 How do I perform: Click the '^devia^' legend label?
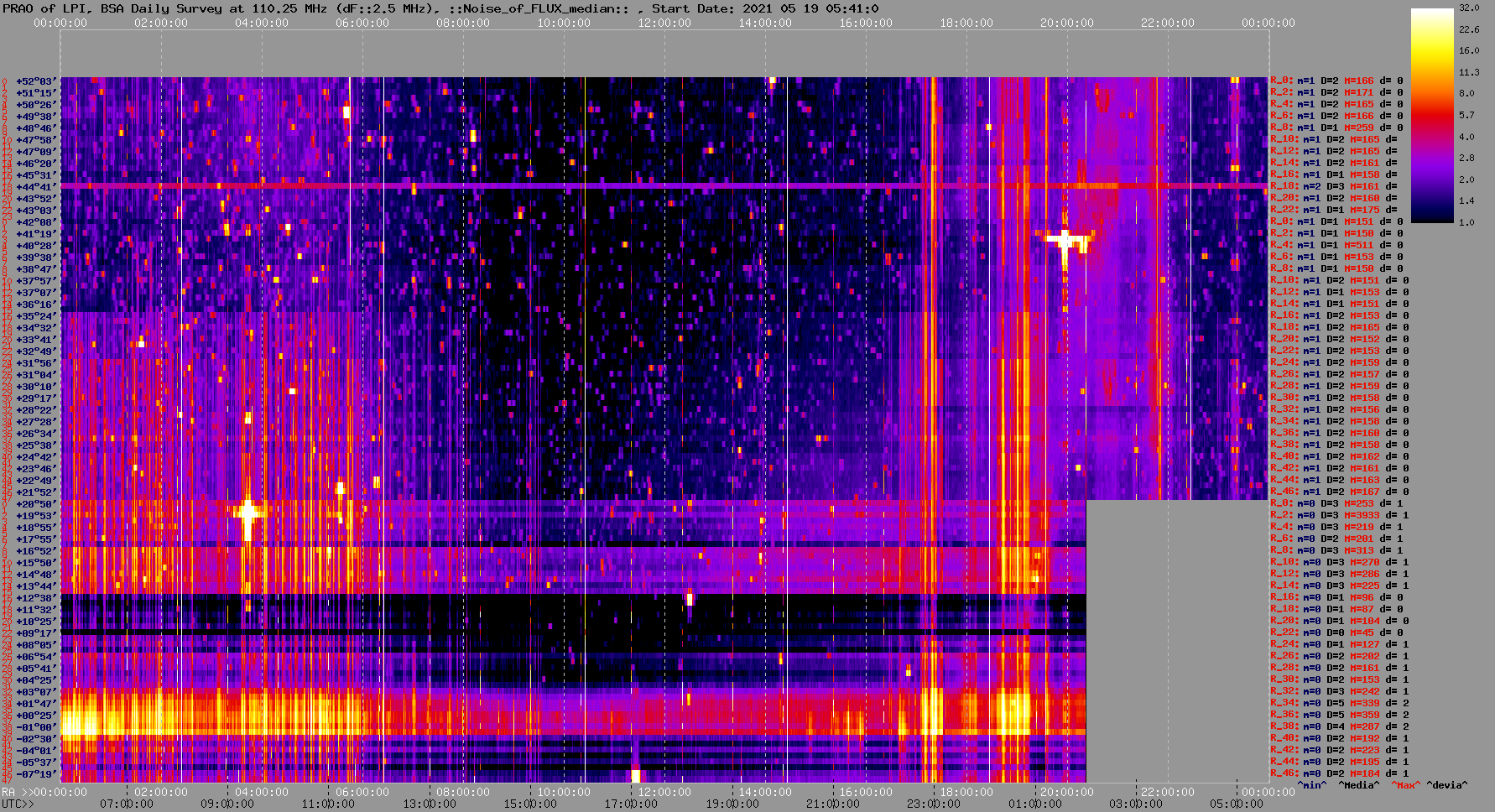1448,786
